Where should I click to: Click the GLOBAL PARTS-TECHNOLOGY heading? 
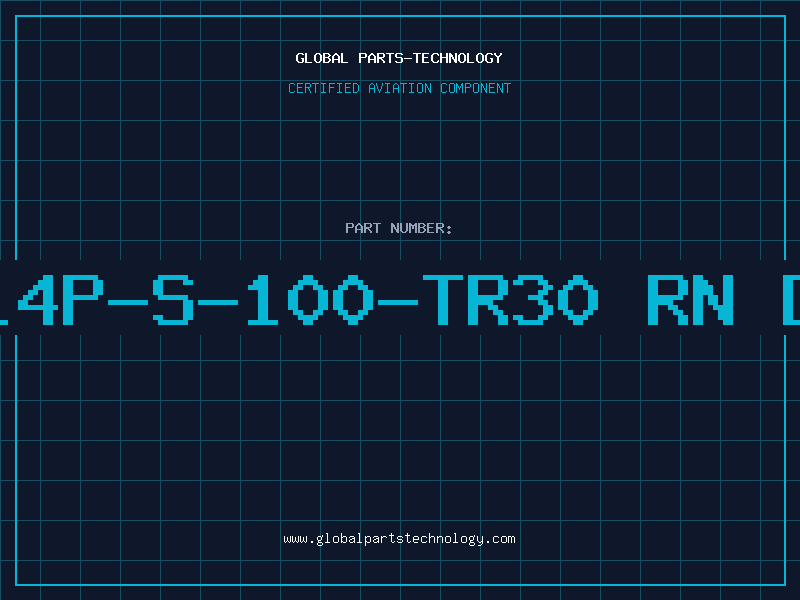pos(399,58)
